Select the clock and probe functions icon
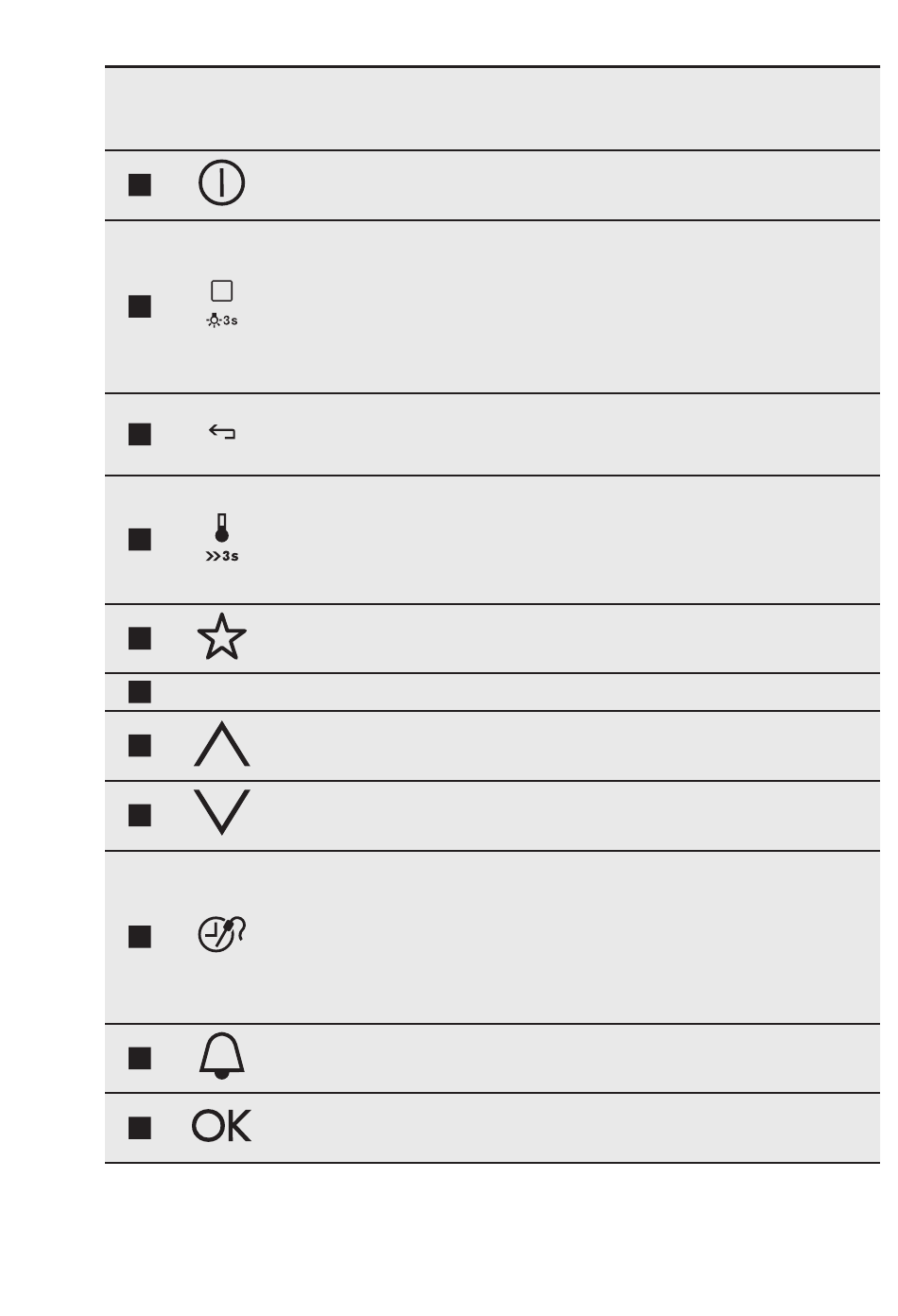This screenshot has width=898, height=1316. click(222, 933)
